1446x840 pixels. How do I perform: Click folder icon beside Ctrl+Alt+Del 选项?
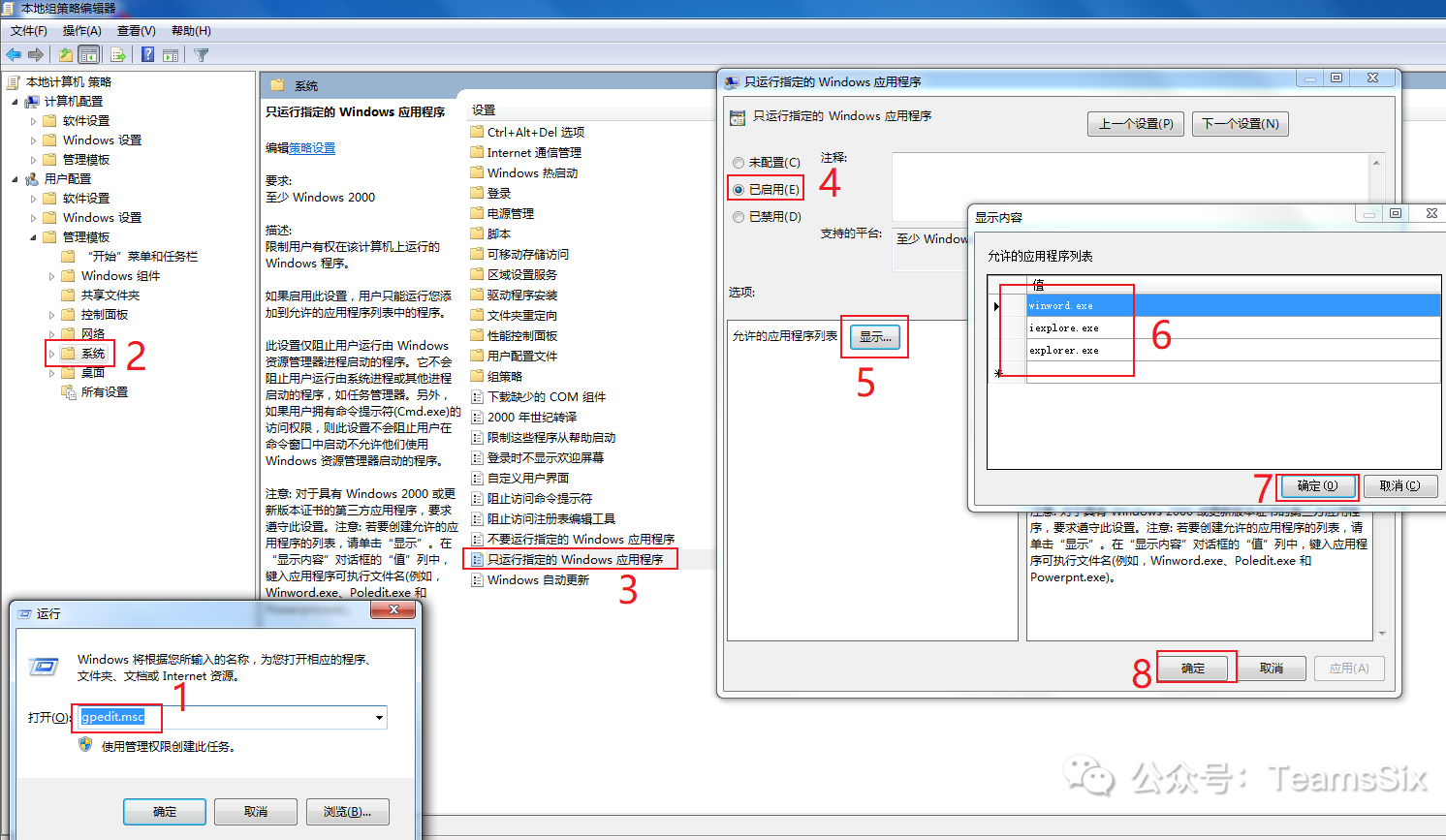(477, 132)
